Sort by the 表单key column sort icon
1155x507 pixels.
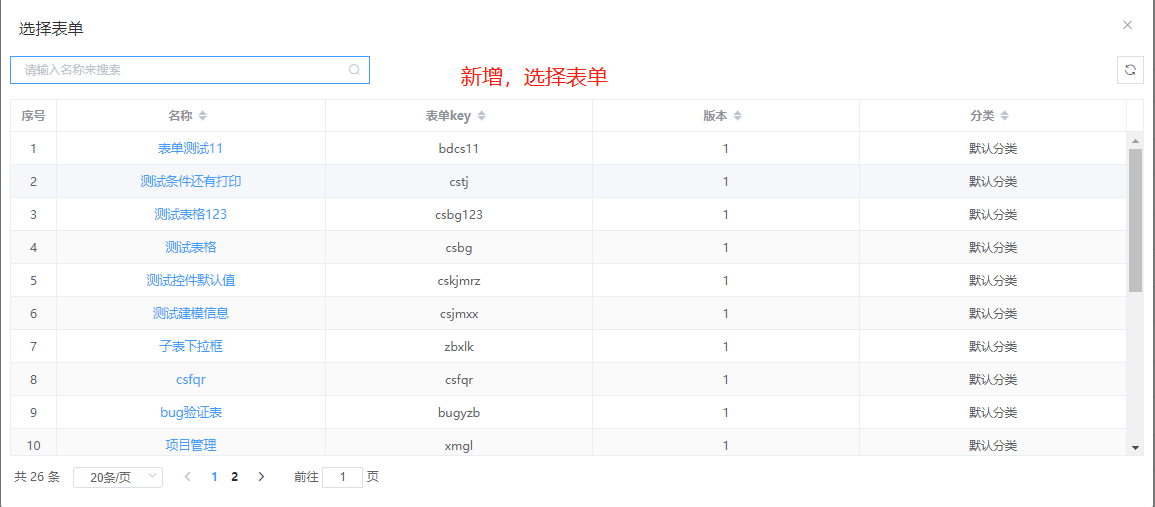(x=482, y=116)
